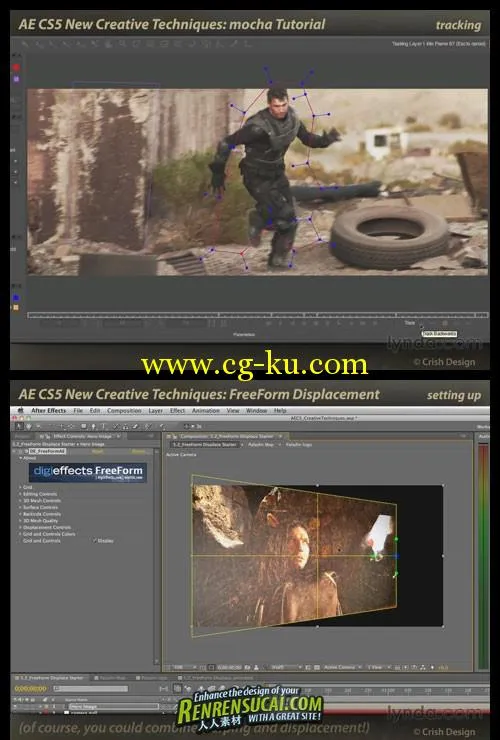Click the timeline layer search field
The height and width of the screenshot is (740, 500).
coord(91,689)
